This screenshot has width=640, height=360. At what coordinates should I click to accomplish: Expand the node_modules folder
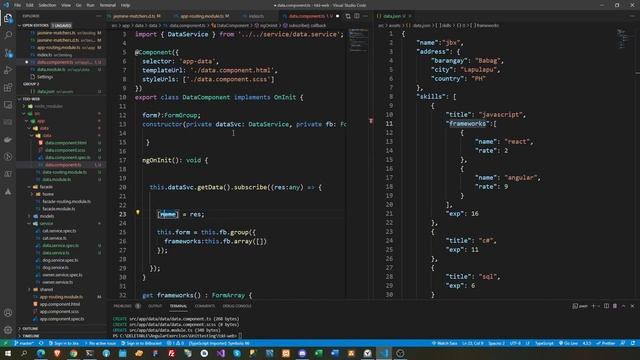pyautogui.click(x=48, y=106)
